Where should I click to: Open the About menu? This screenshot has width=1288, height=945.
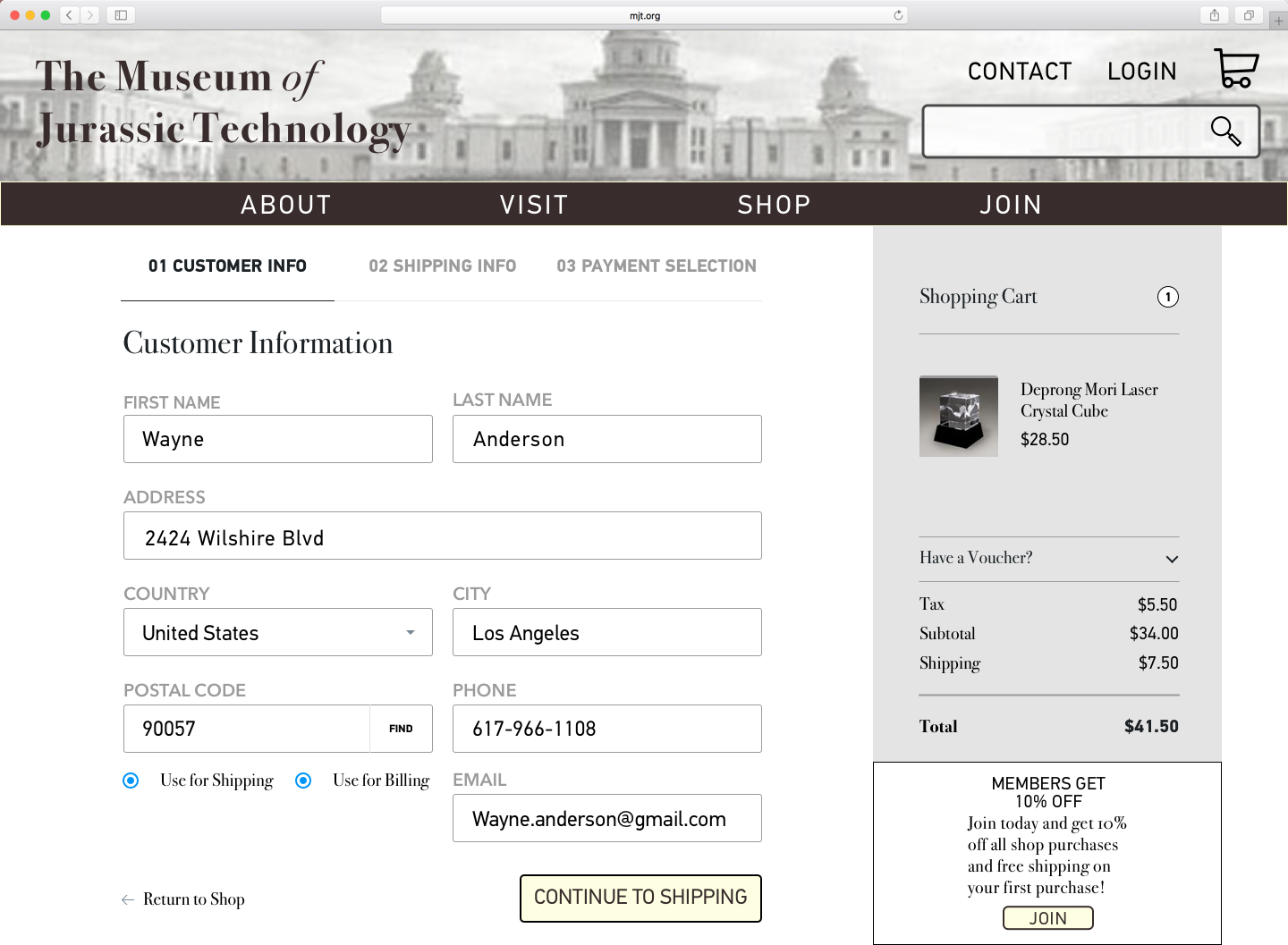pos(286,205)
